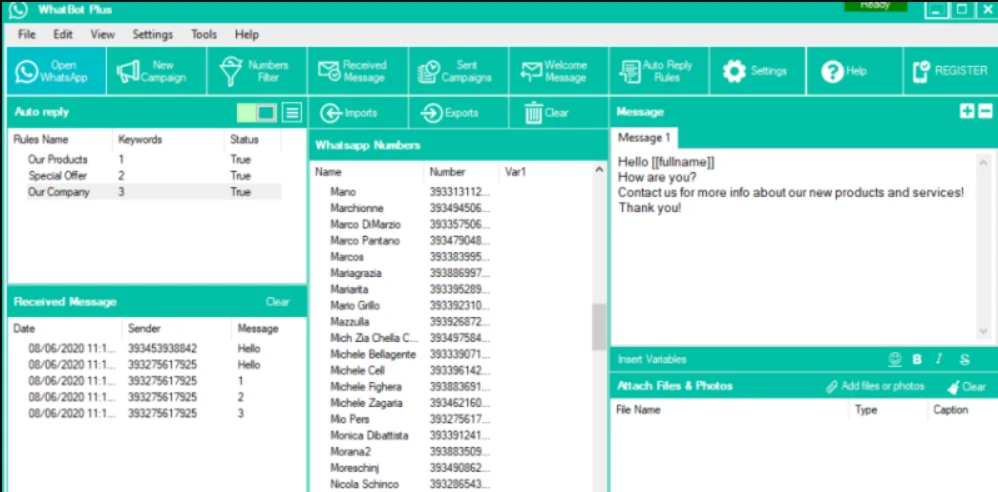998x492 pixels.
Task: Apply strikethrough formatting to message
Action: (x=965, y=360)
